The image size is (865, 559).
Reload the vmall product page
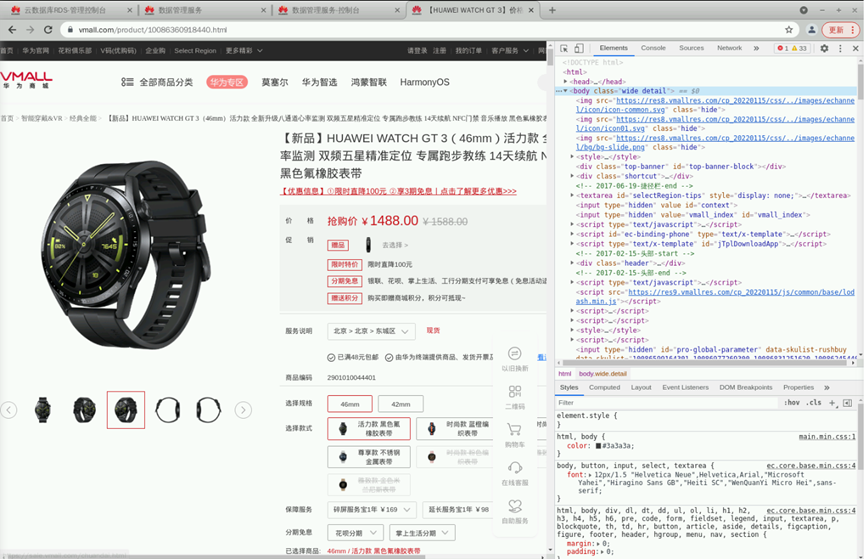[48, 30]
